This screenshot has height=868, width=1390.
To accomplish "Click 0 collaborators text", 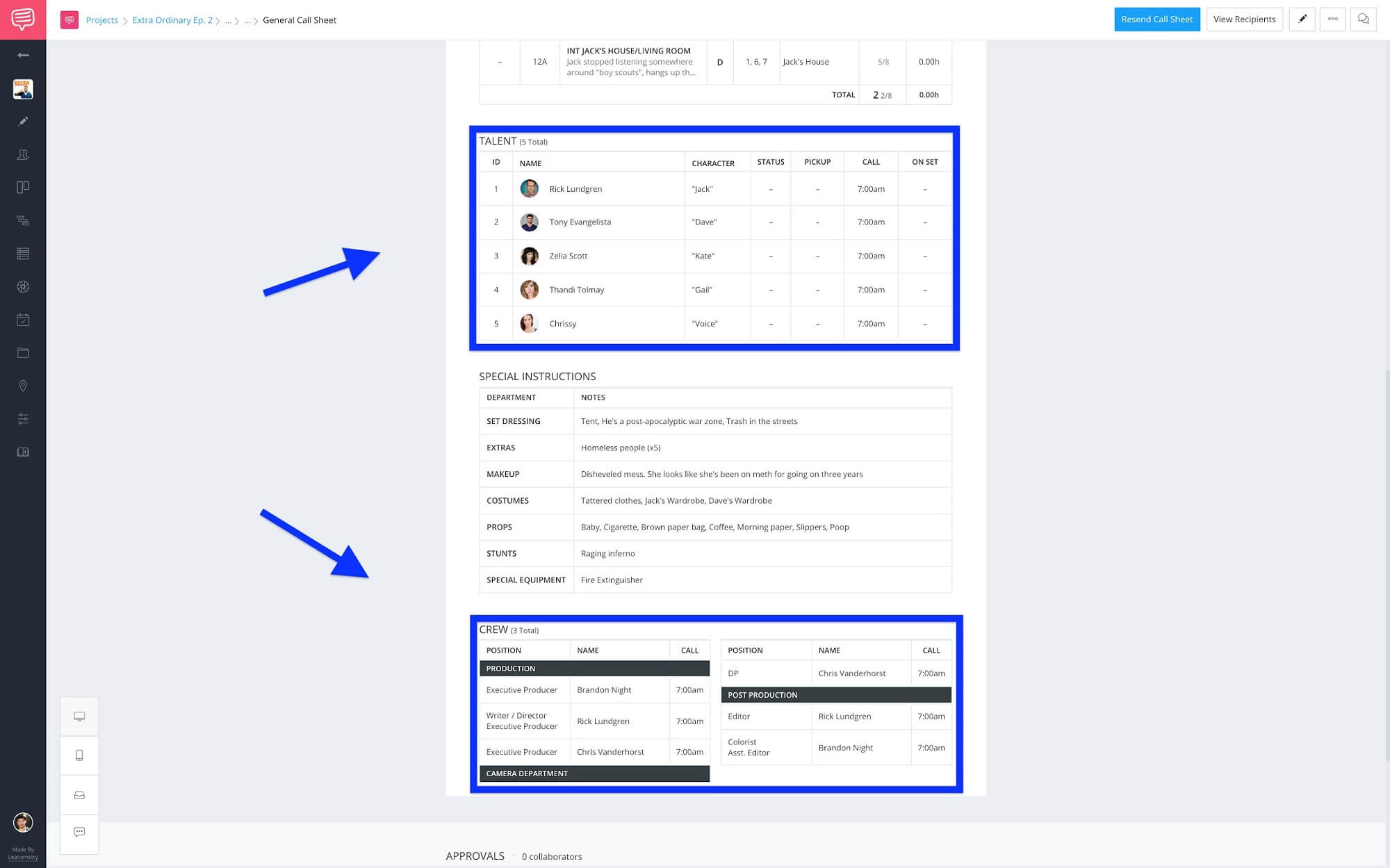I will (x=552, y=857).
